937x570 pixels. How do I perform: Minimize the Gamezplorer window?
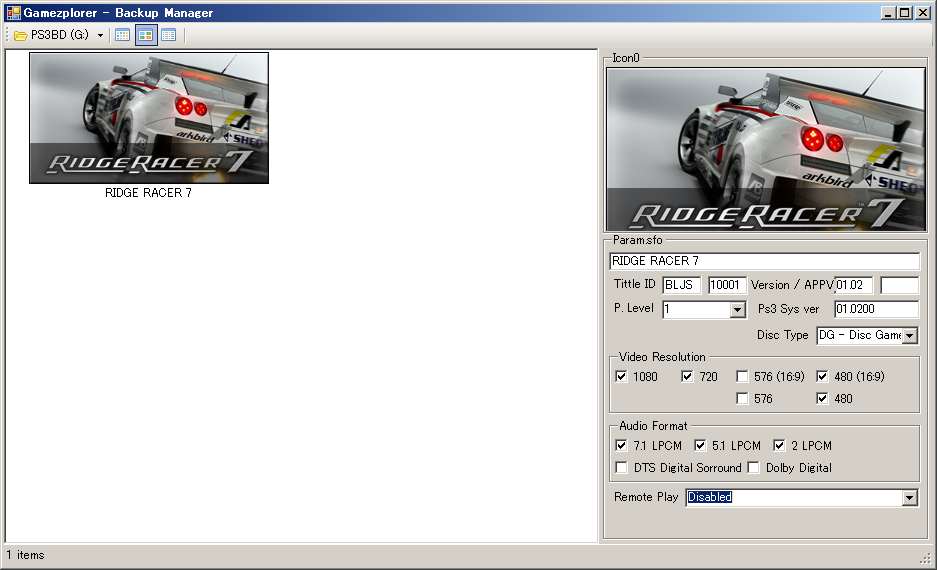(x=889, y=13)
